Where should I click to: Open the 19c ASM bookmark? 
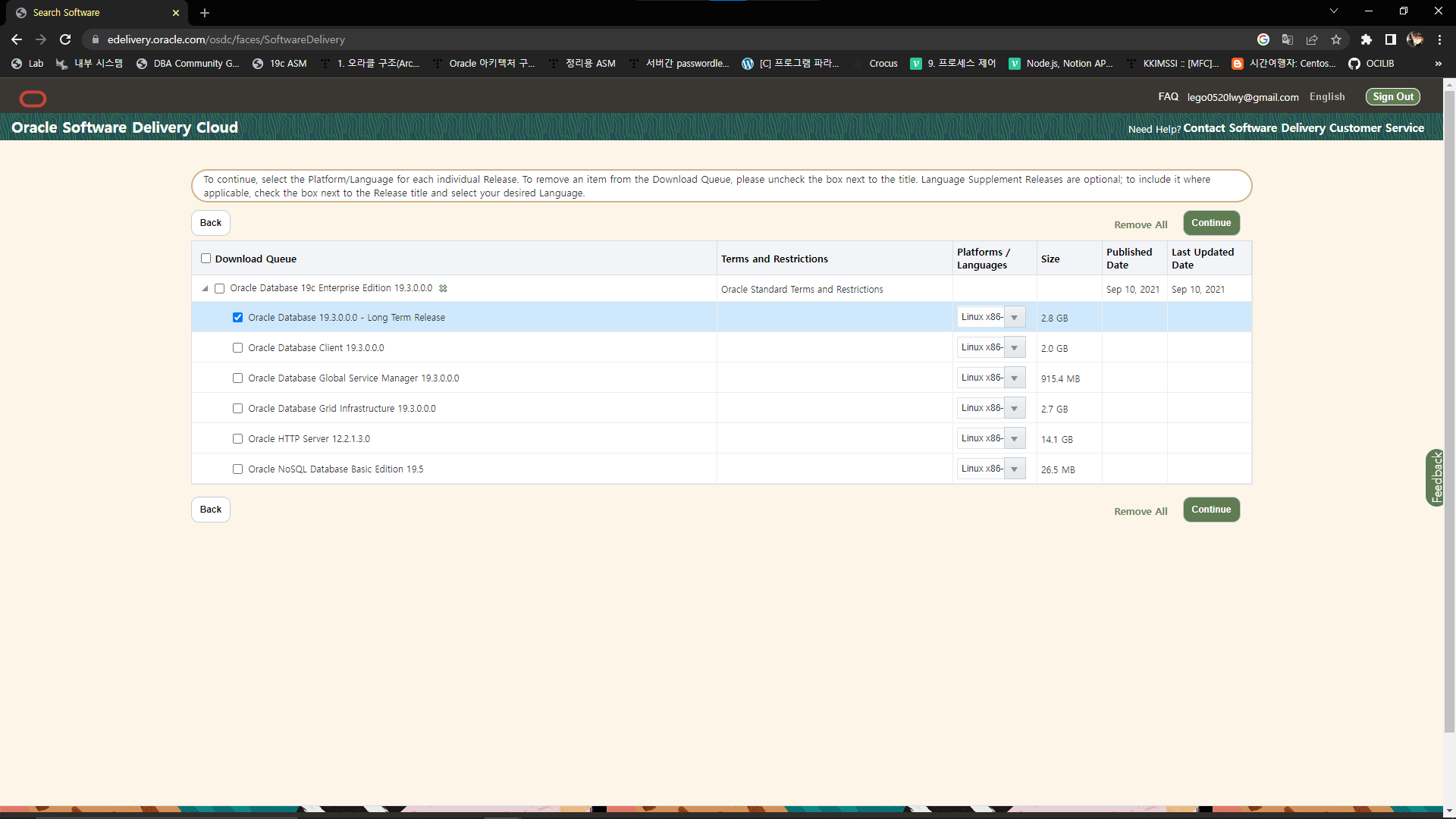point(280,64)
